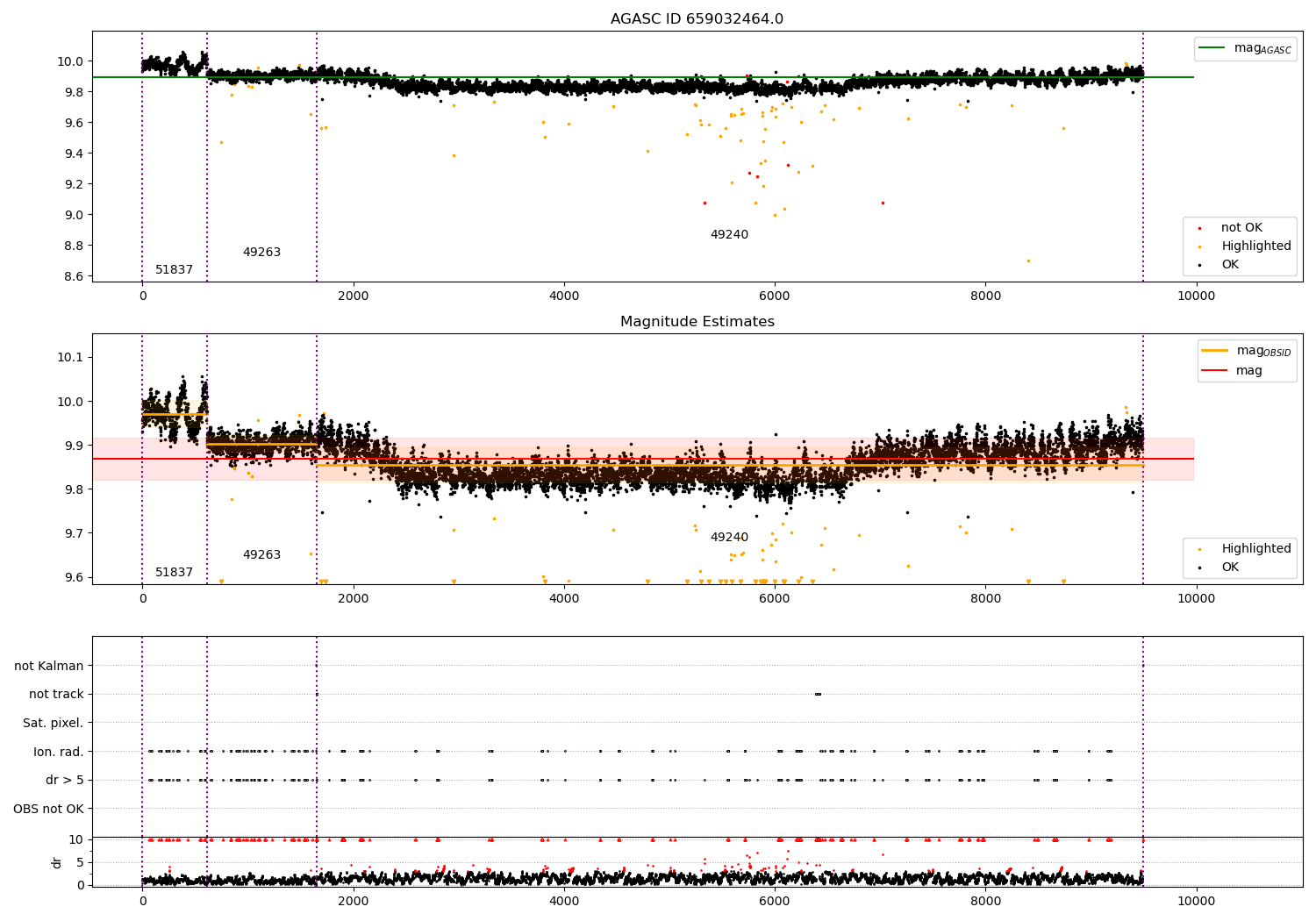Click obsid annotation 51837 in Magnitude Estimates plot
The image size is (1316, 921).
pyautogui.click(x=174, y=573)
